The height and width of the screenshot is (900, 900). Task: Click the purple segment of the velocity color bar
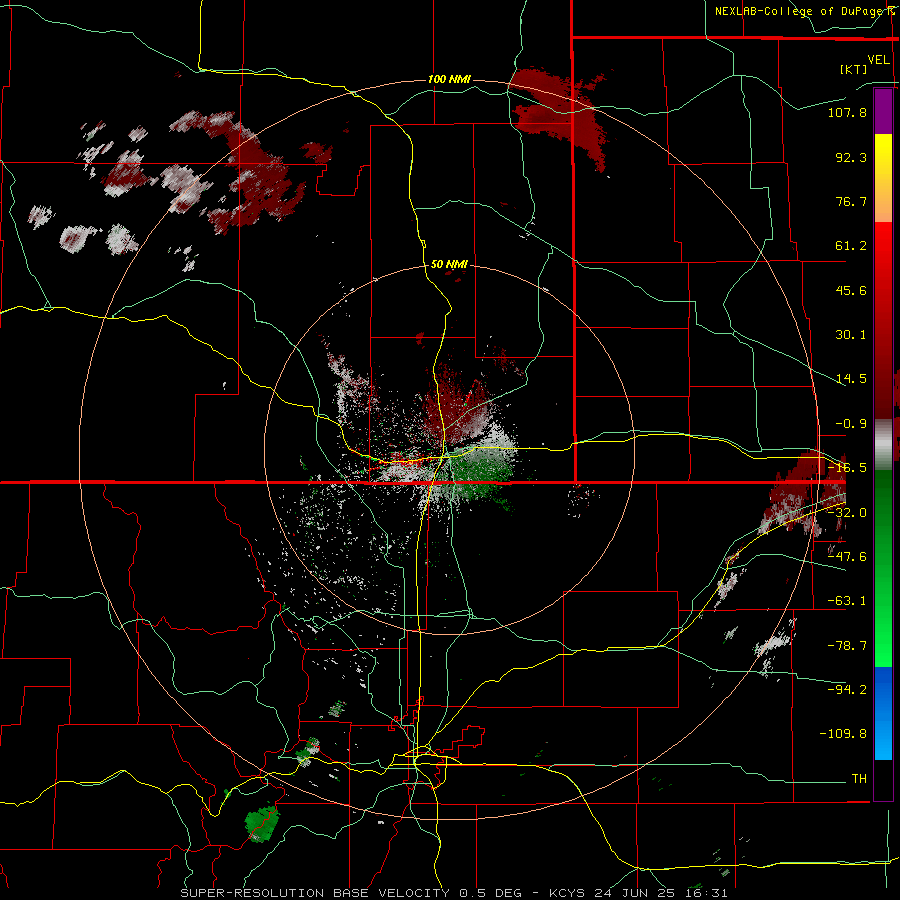883,112
